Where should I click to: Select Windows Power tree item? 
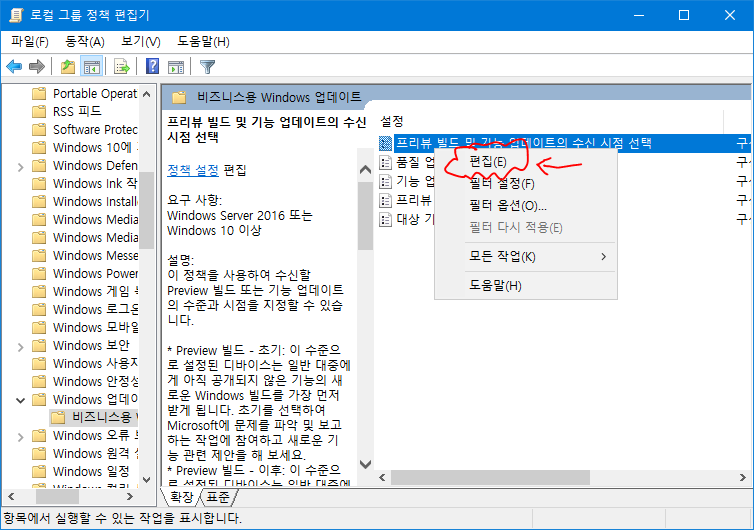(x=95, y=274)
